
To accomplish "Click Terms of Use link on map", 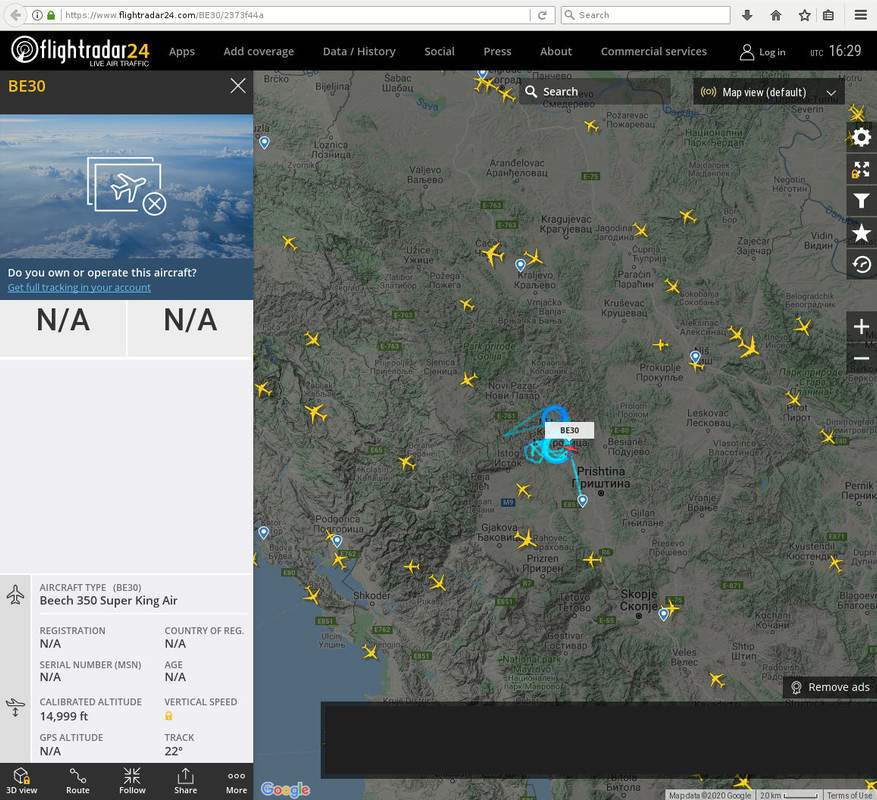I will (x=850, y=795).
